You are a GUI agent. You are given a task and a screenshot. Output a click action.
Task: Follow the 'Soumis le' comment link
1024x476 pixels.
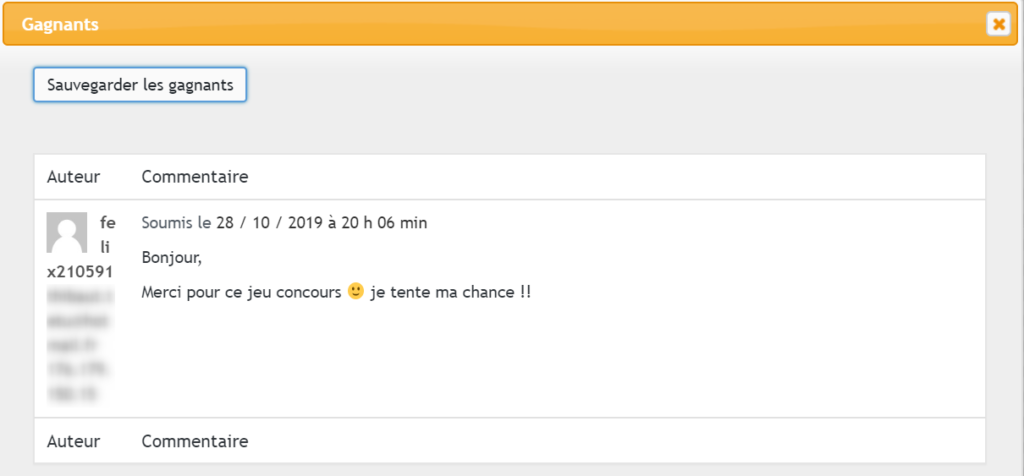[x=176, y=223]
